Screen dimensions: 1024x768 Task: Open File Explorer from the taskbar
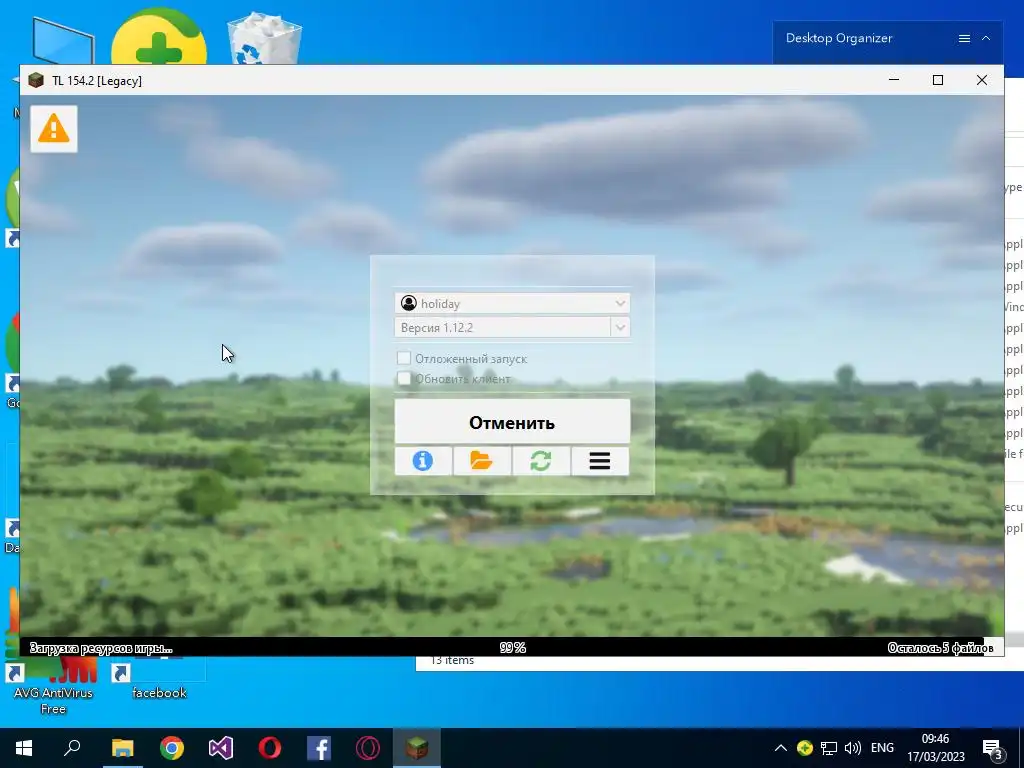point(122,748)
